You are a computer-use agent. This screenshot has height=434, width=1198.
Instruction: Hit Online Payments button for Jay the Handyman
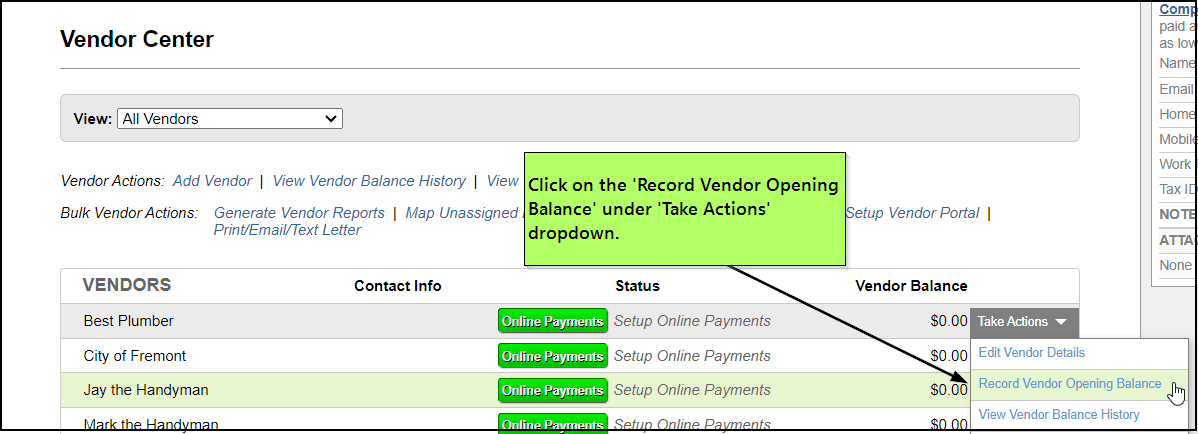click(553, 390)
